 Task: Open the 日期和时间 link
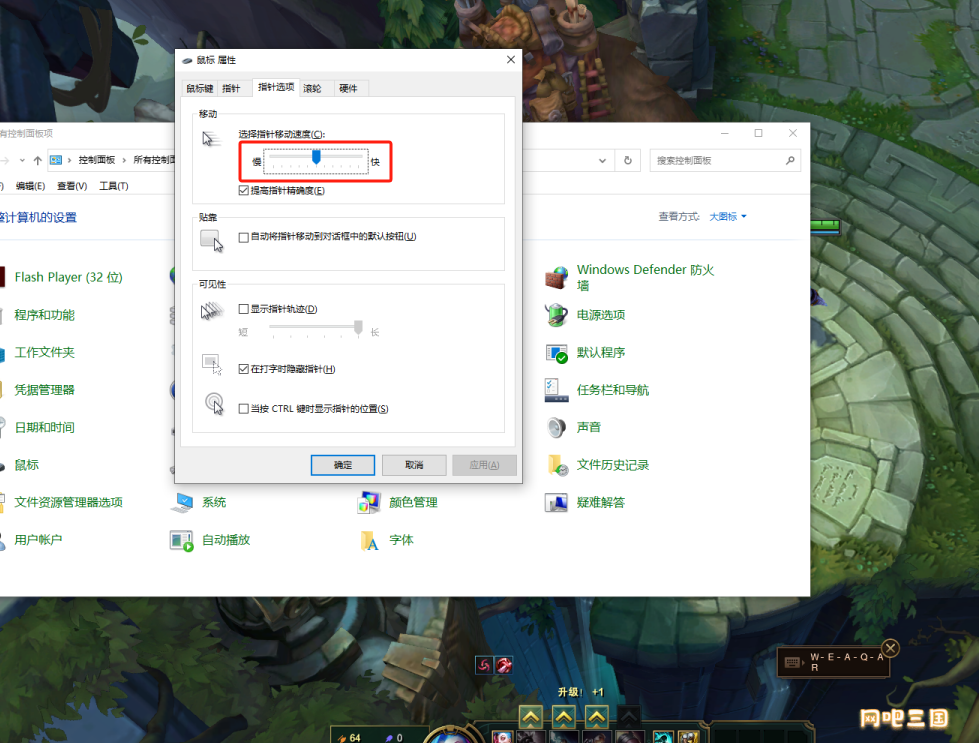tap(44, 428)
